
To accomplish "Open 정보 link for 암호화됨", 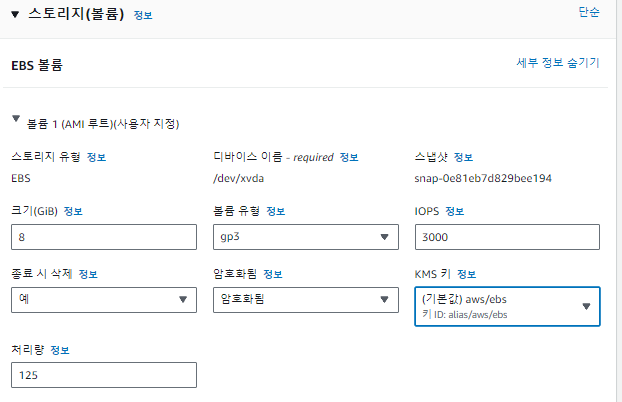I will (273, 274).
